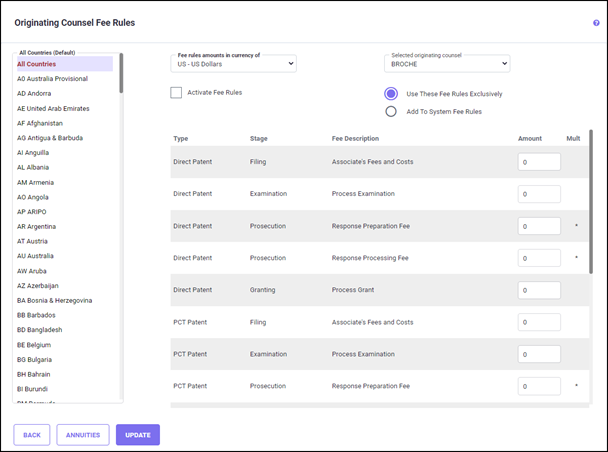The width and height of the screenshot is (608, 452).
Task: Click Direct Patent Filing amount field
Action: [538, 162]
